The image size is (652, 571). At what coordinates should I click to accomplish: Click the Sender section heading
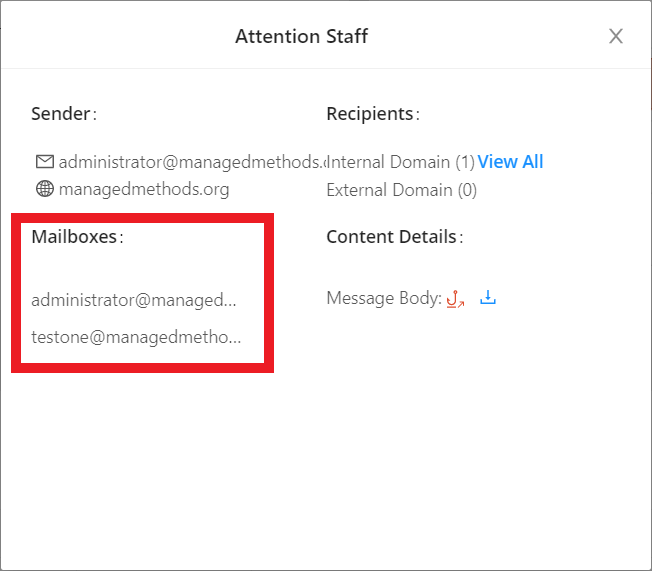click(x=63, y=114)
